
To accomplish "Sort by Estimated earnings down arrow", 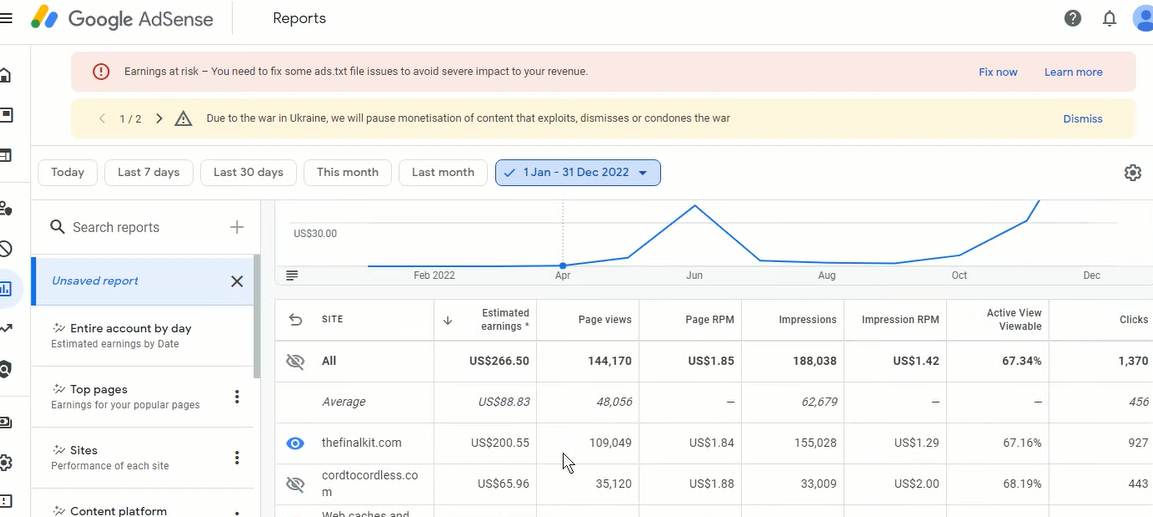I will coord(447,321).
